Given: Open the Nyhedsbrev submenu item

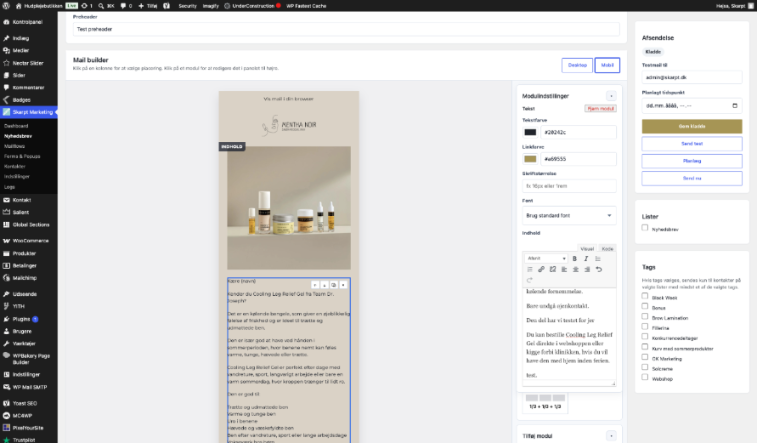Looking at the screenshot, I should [x=18, y=136].
